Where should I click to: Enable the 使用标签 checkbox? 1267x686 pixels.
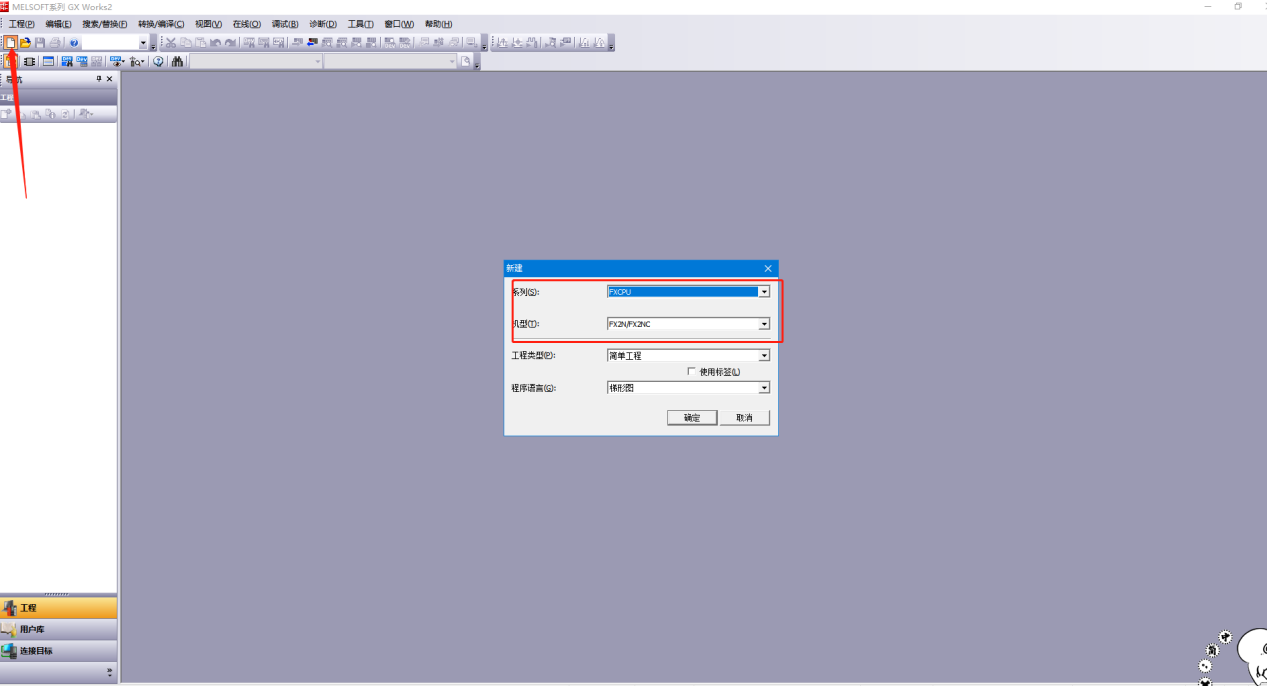coord(691,372)
